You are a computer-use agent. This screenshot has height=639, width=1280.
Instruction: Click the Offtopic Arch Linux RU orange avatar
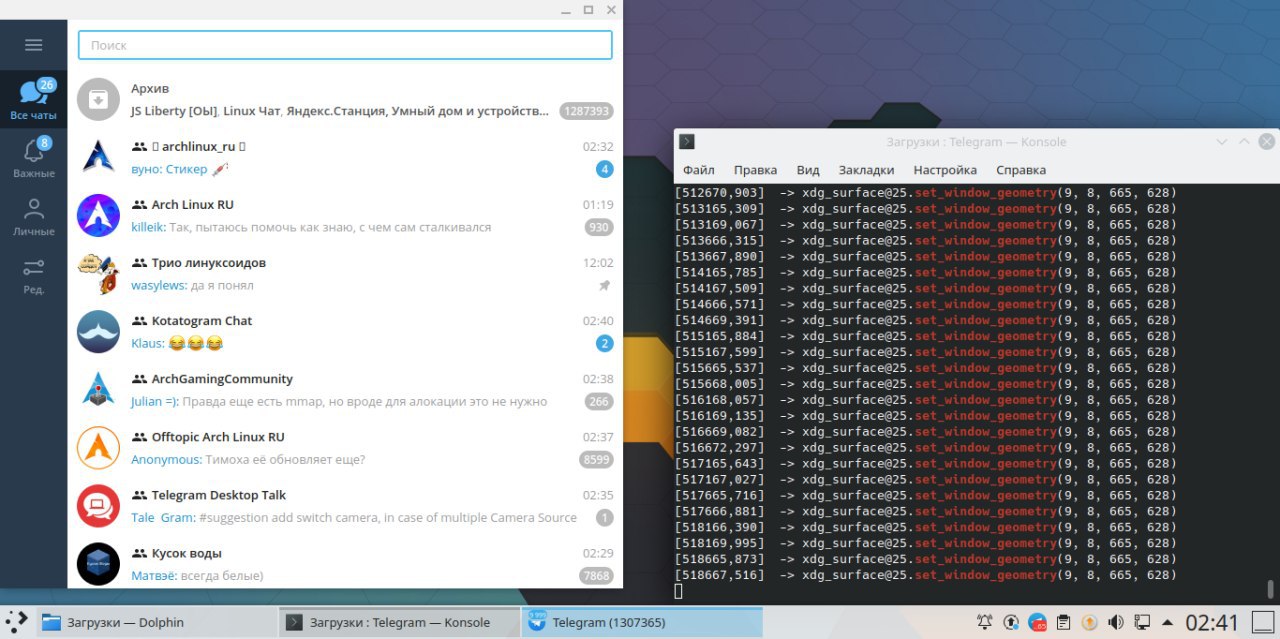(x=98, y=447)
